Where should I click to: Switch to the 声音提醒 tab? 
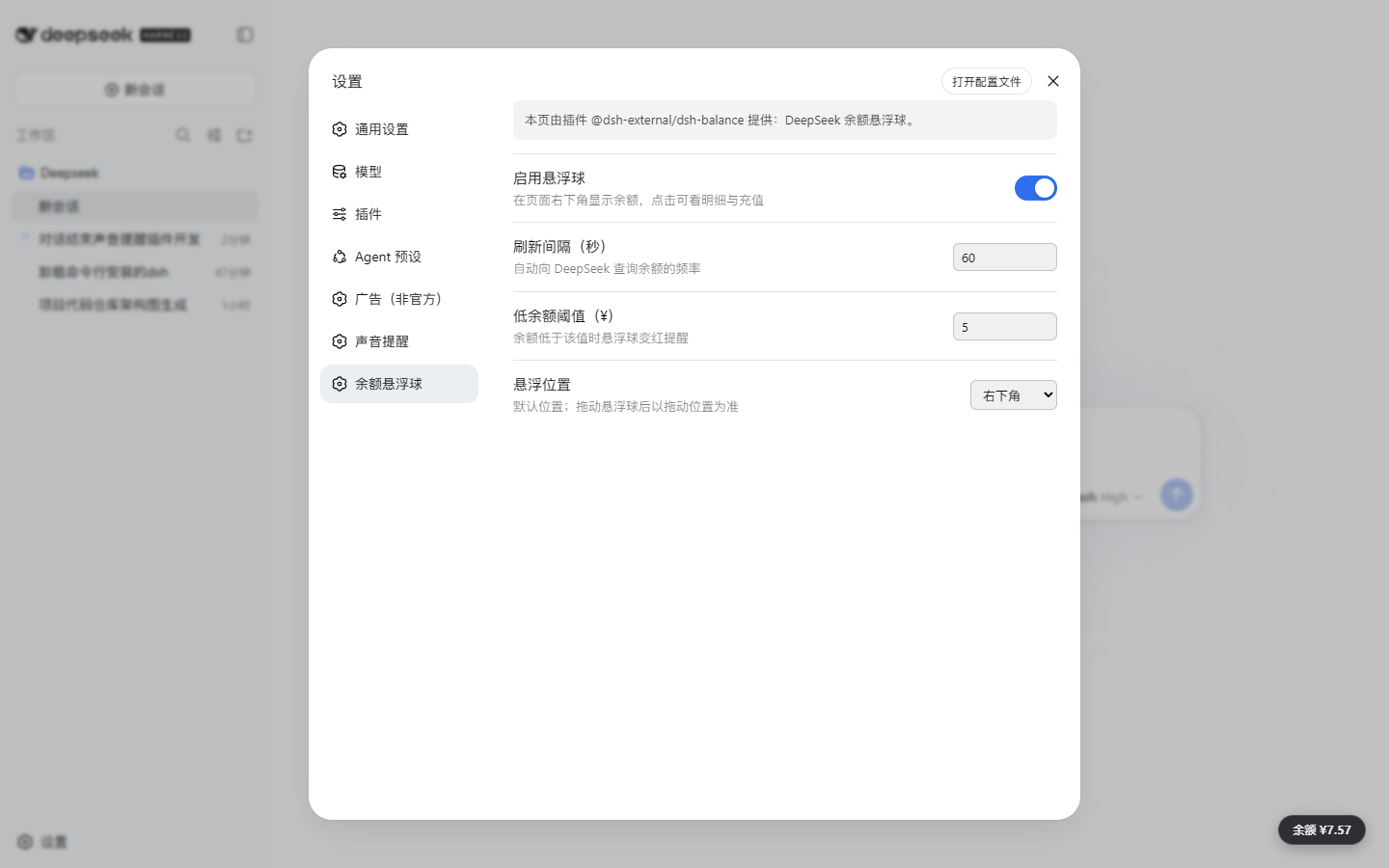399,341
